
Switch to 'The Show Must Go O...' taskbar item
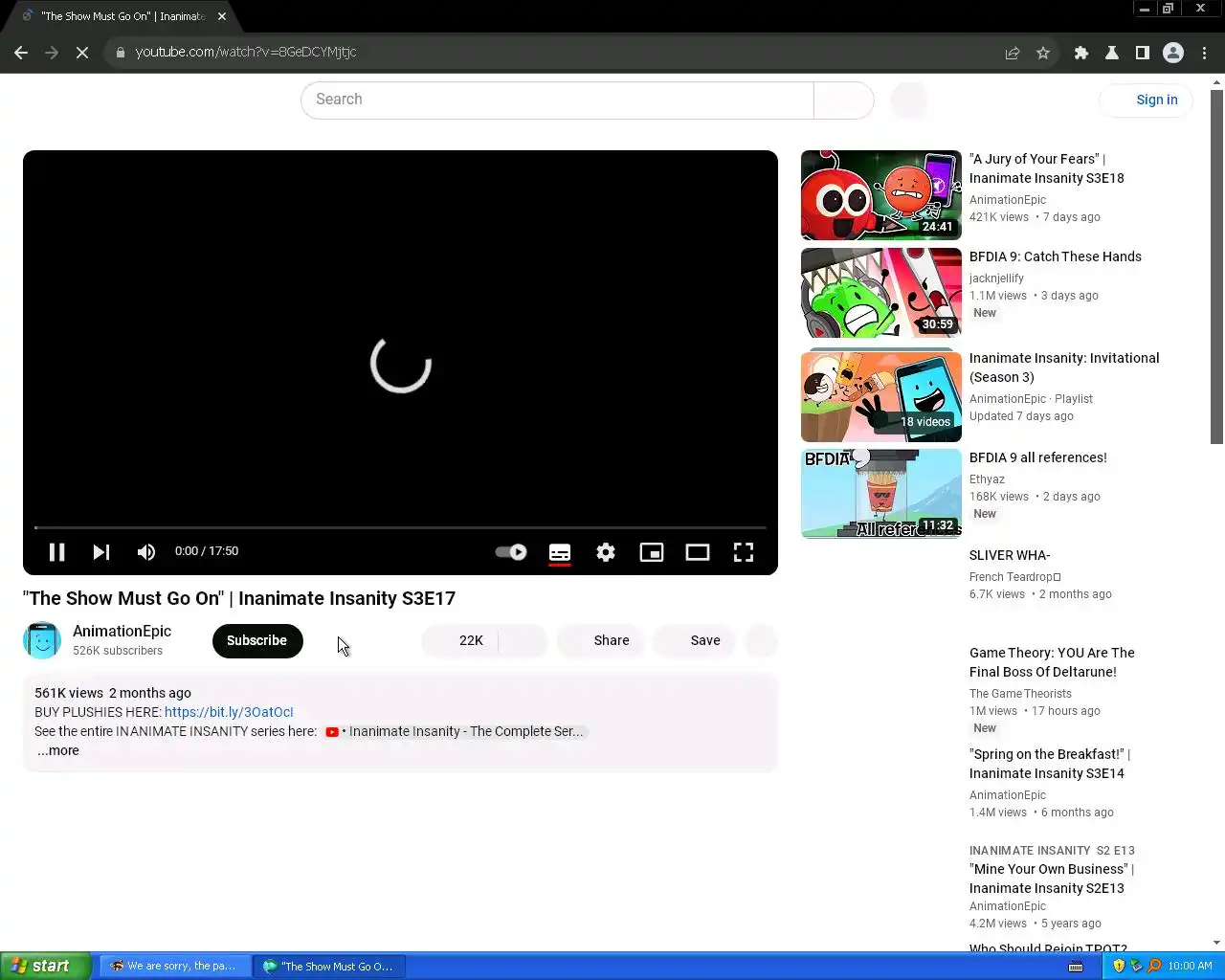pyautogui.click(x=328, y=967)
